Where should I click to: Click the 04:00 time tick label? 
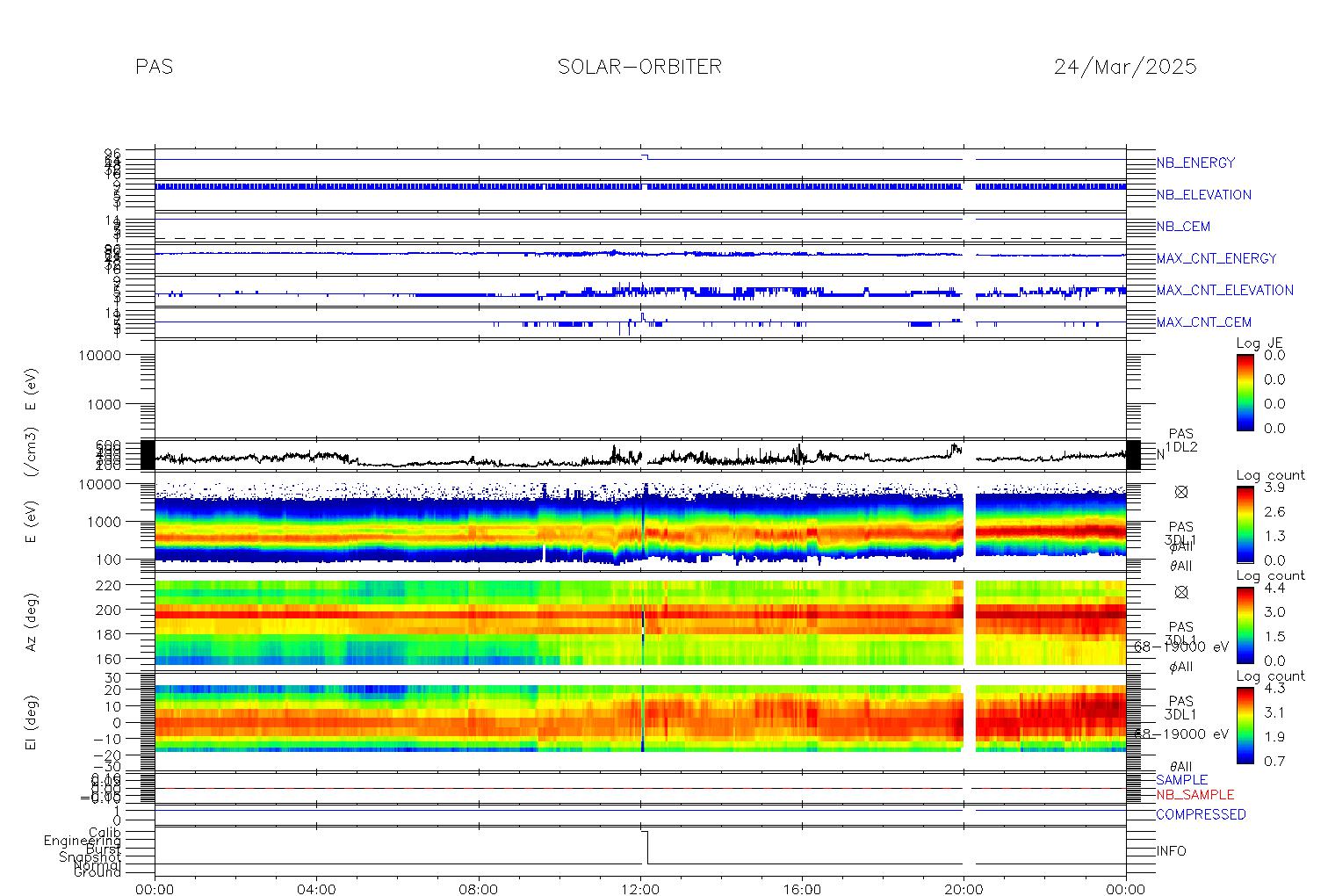point(317,889)
